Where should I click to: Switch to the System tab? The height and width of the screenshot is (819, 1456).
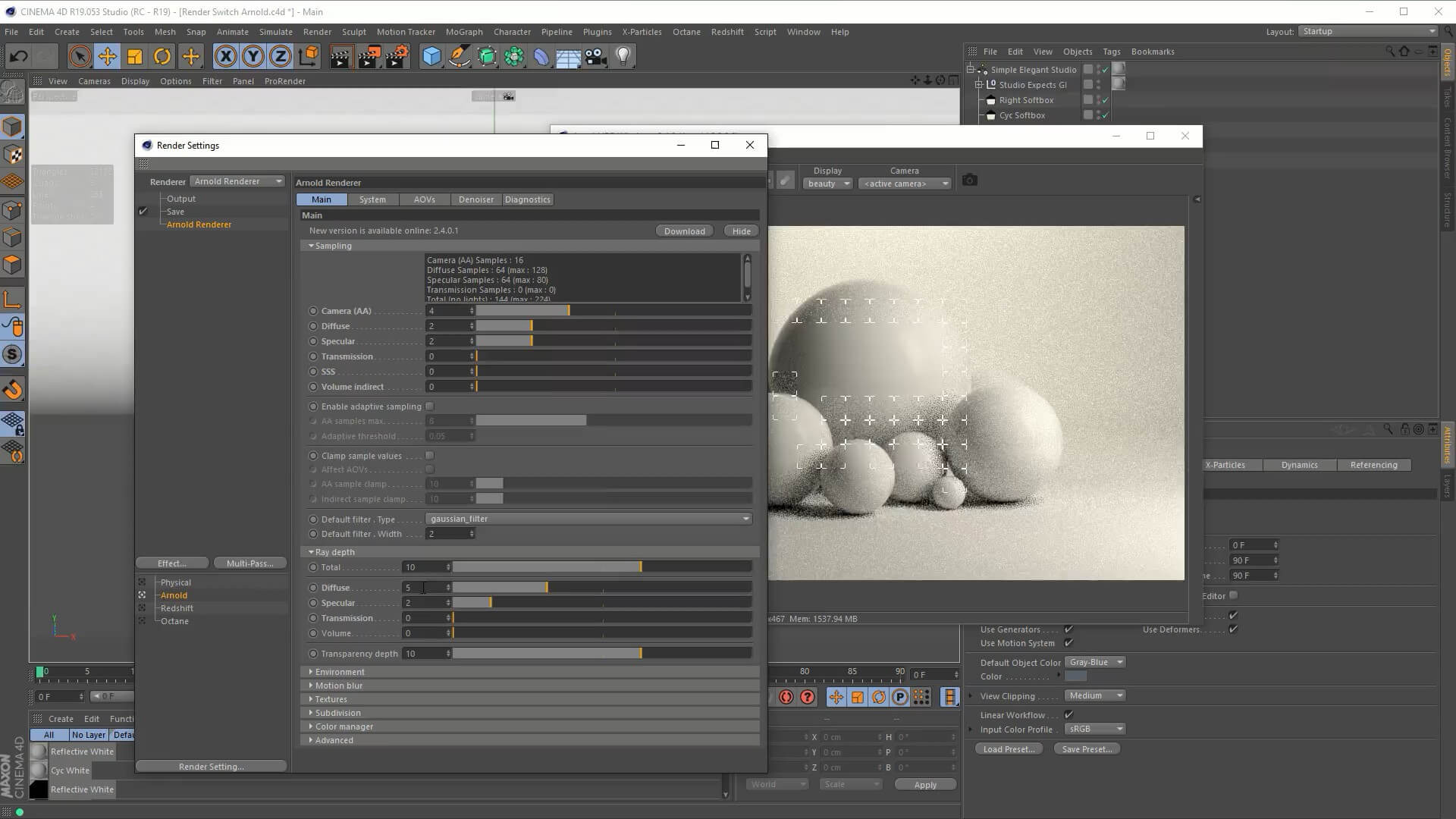(372, 199)
